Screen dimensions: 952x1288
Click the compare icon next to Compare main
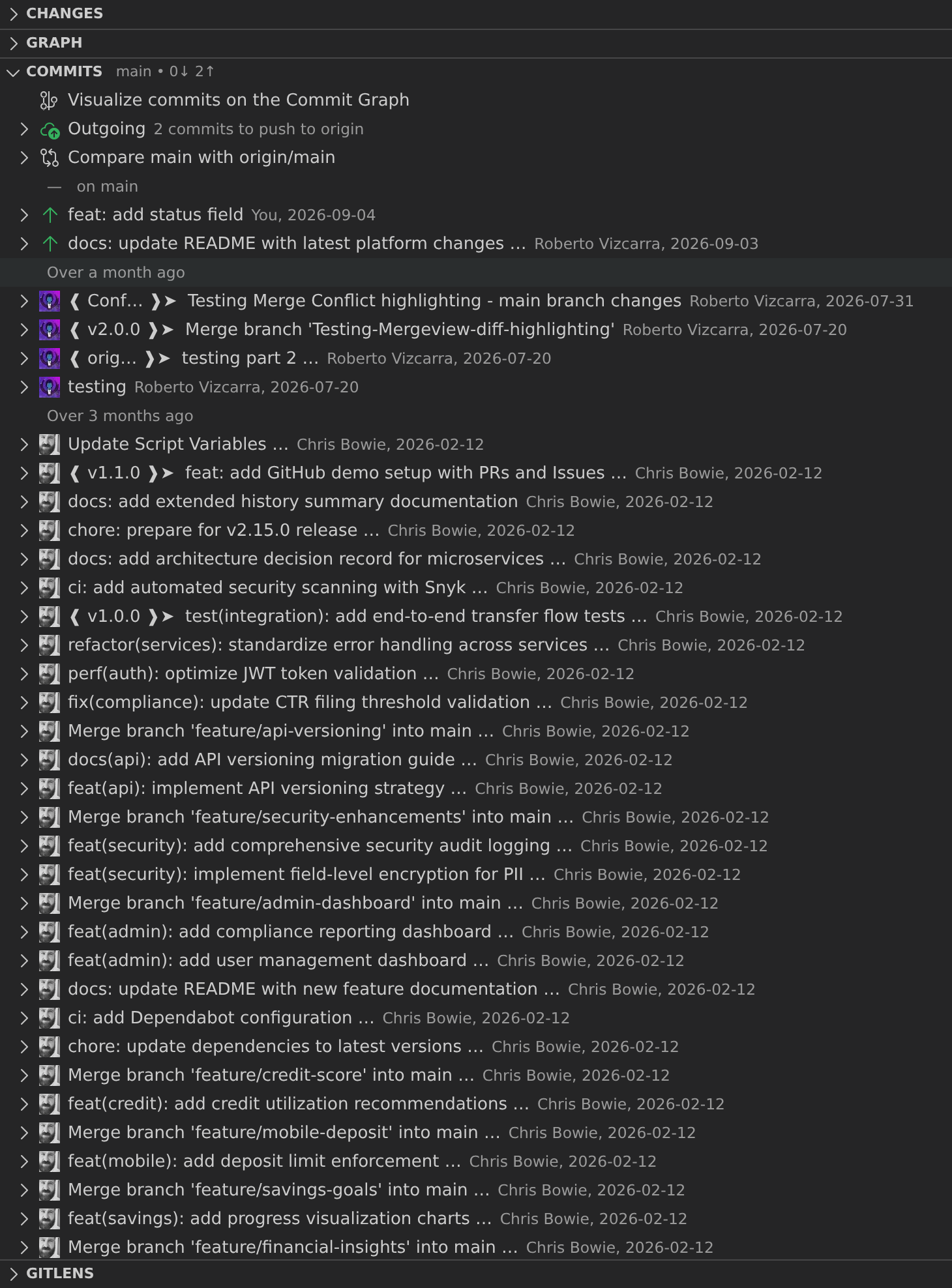tap(50, 158)
